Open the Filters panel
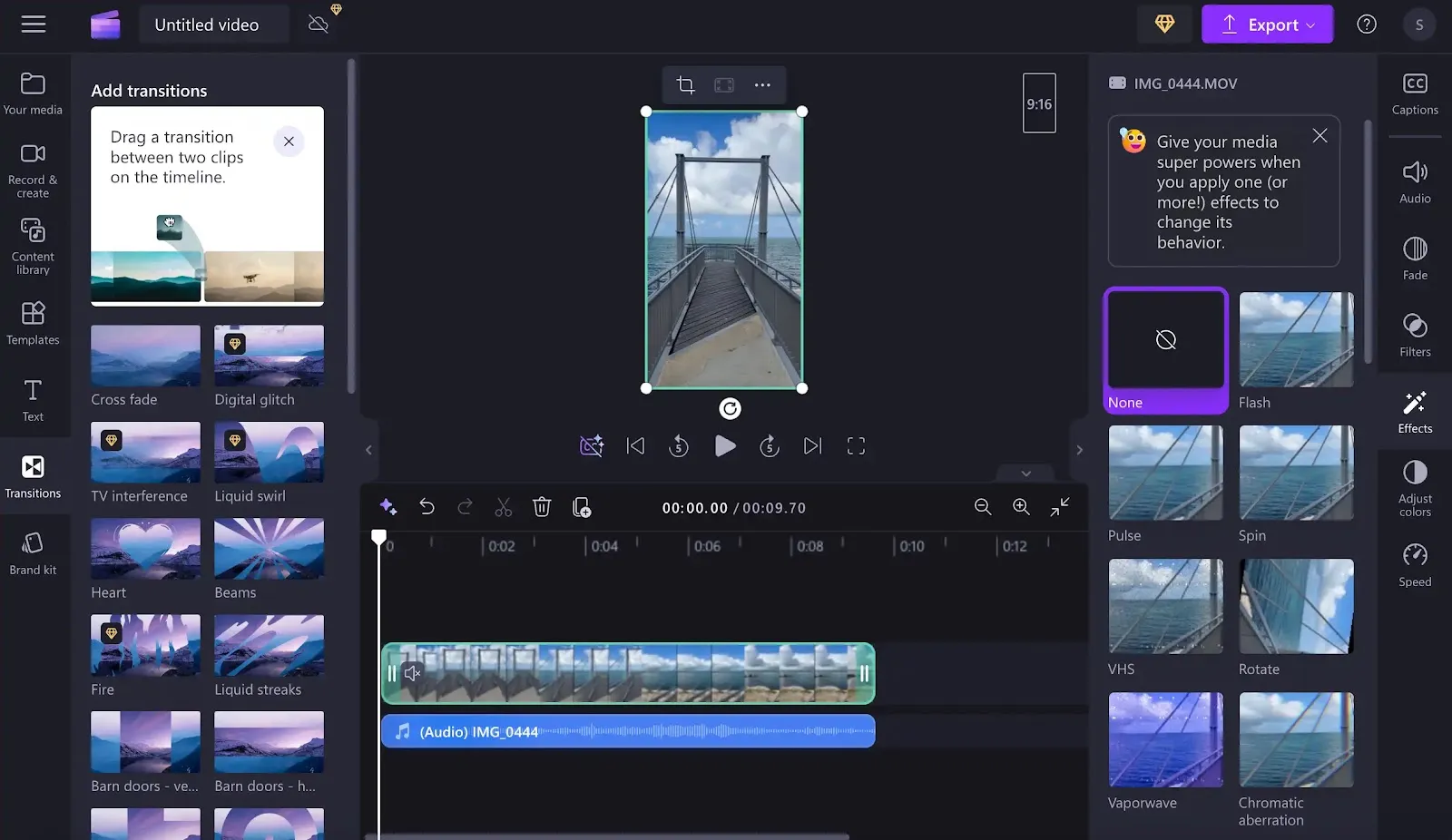1452x840 pixels. coord(1415,336)
